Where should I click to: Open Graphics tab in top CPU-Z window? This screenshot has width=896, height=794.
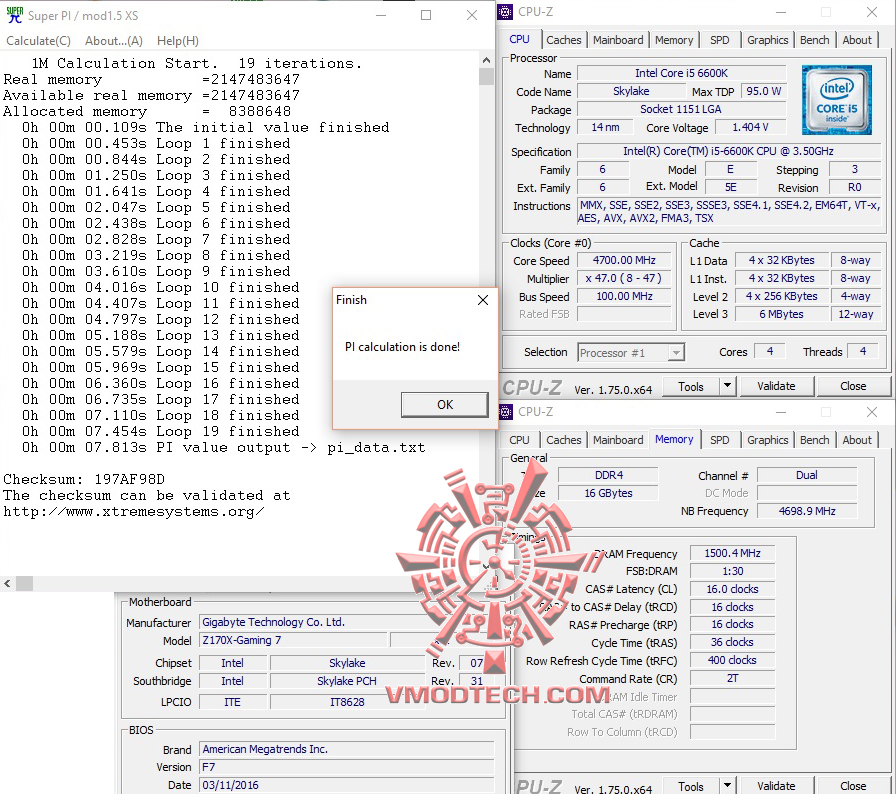pyautogui.click(x=767, y=40)
